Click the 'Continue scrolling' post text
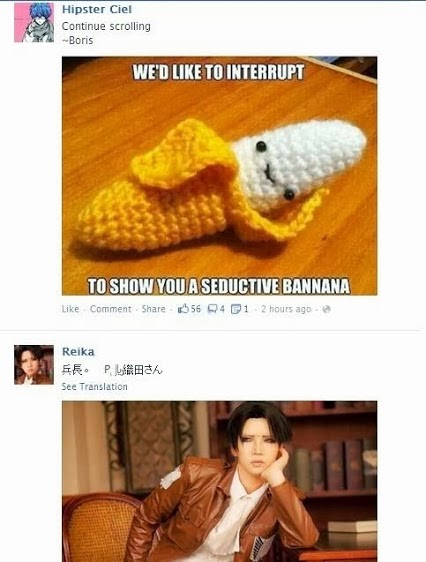The width and height of the screenshot is (426, 562). tap(106, 26)
